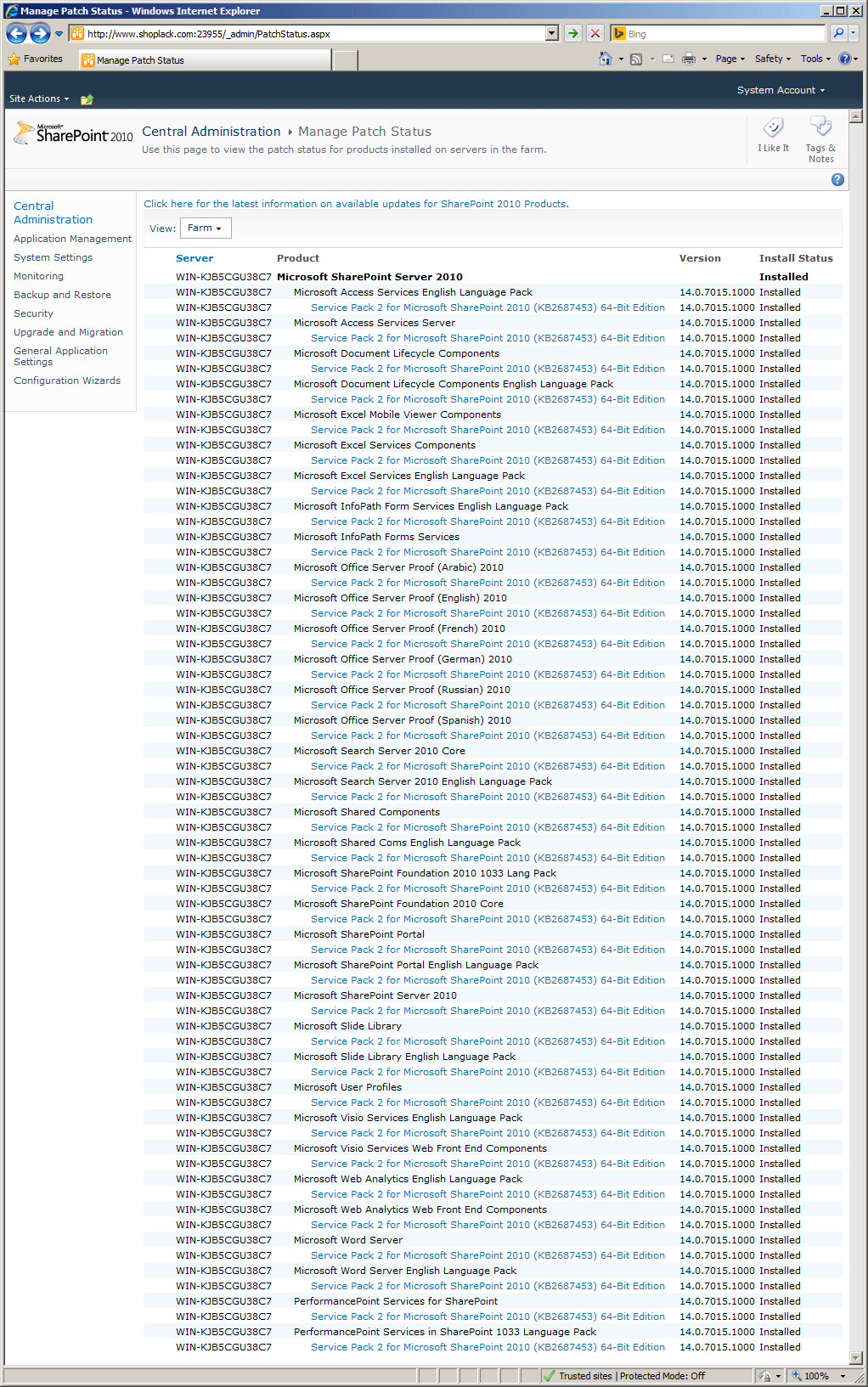Click the blue SharePoint page help icon
868x1387 pixels.
(x=837, y=179)
